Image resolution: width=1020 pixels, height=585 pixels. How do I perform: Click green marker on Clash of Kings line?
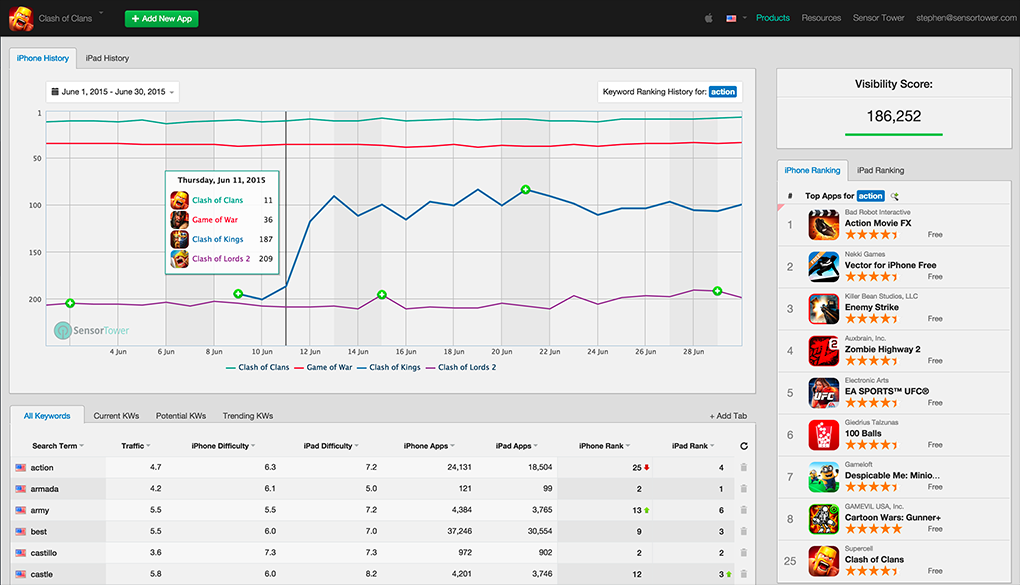click(524, 189)
